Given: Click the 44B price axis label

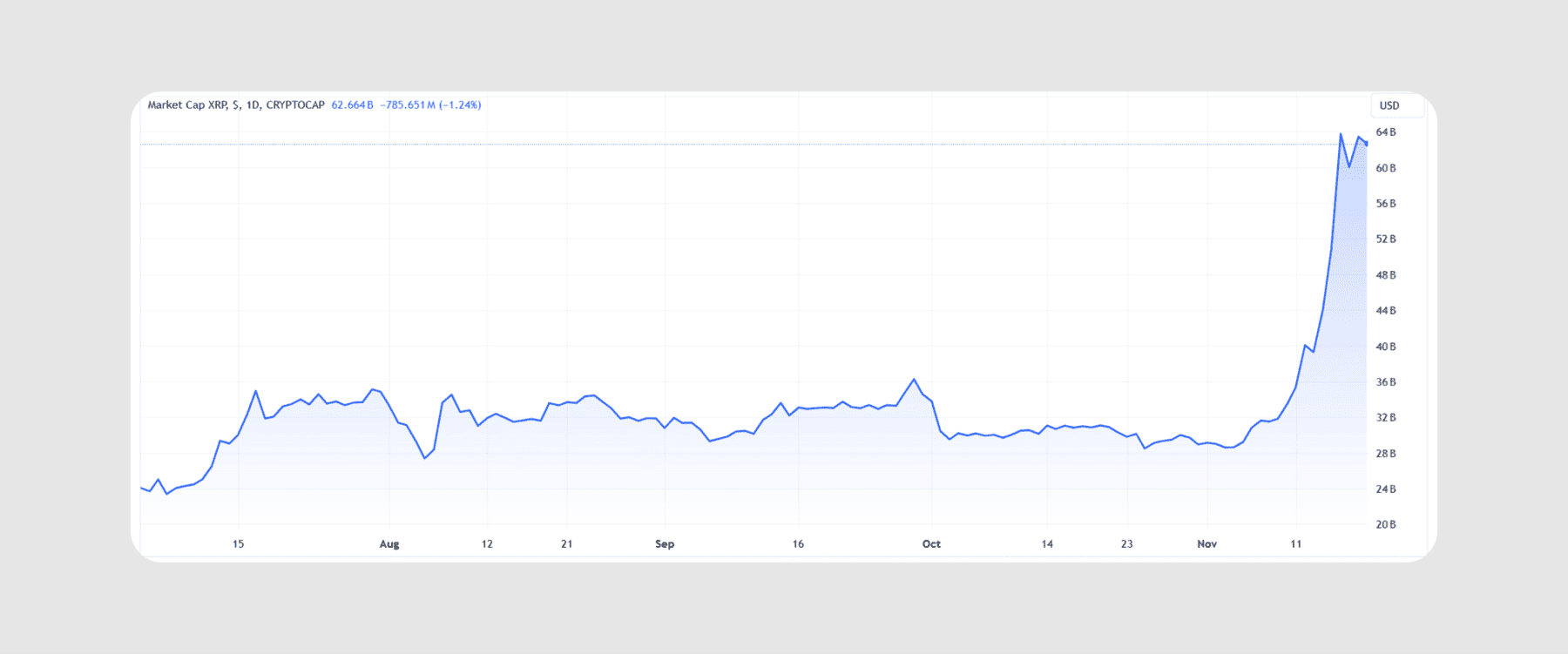Looking at the screenshot, I should (1386, 311).
